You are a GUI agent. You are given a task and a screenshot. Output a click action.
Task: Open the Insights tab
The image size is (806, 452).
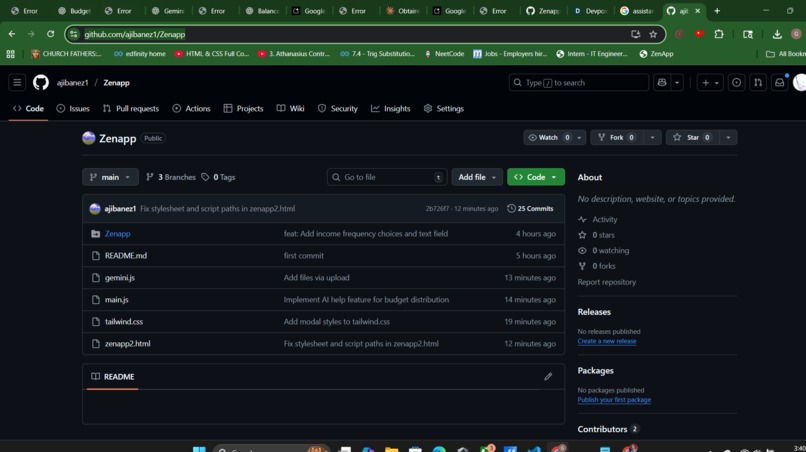pos(391,109)
